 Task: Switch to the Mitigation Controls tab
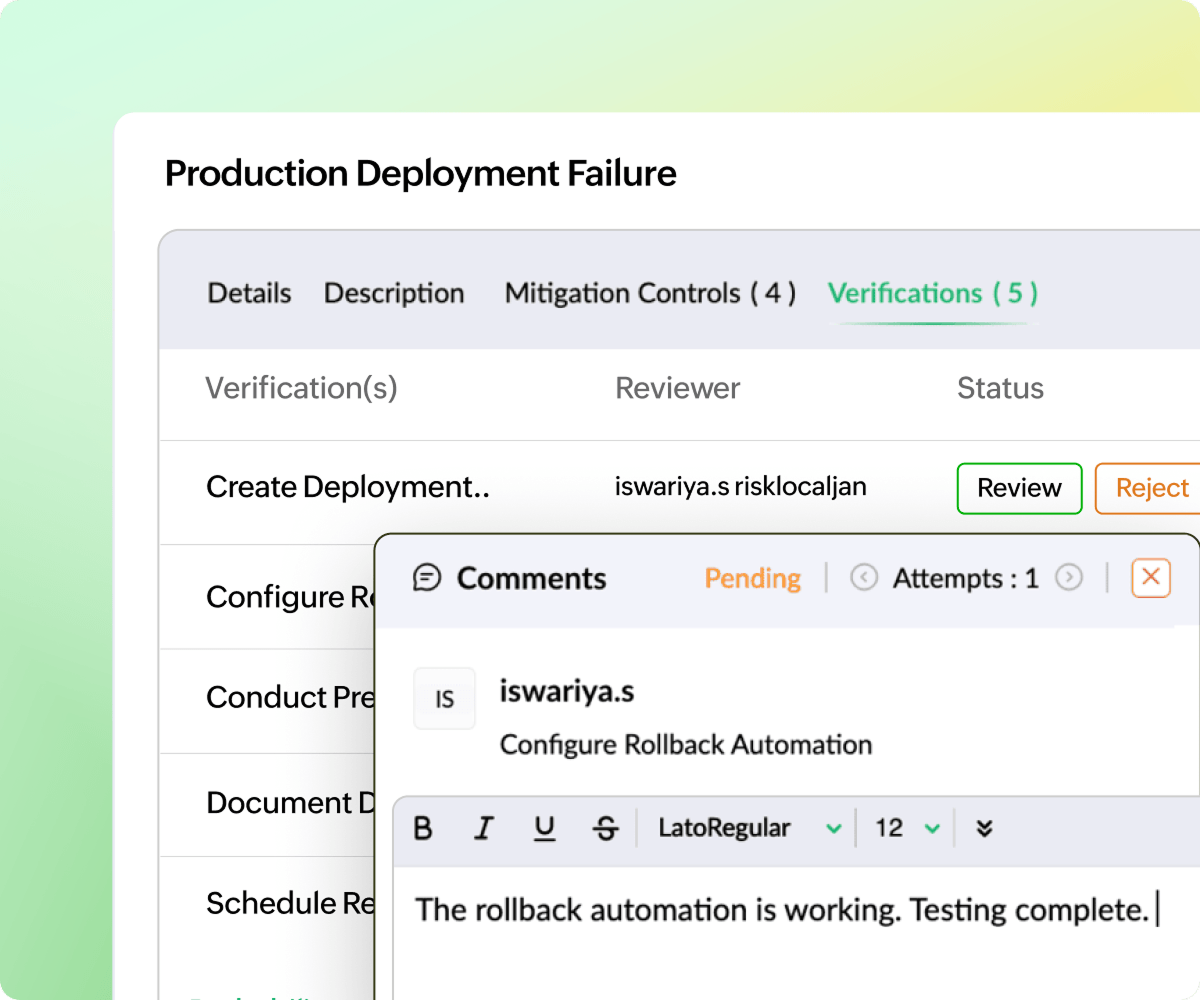tap(649, 293)
